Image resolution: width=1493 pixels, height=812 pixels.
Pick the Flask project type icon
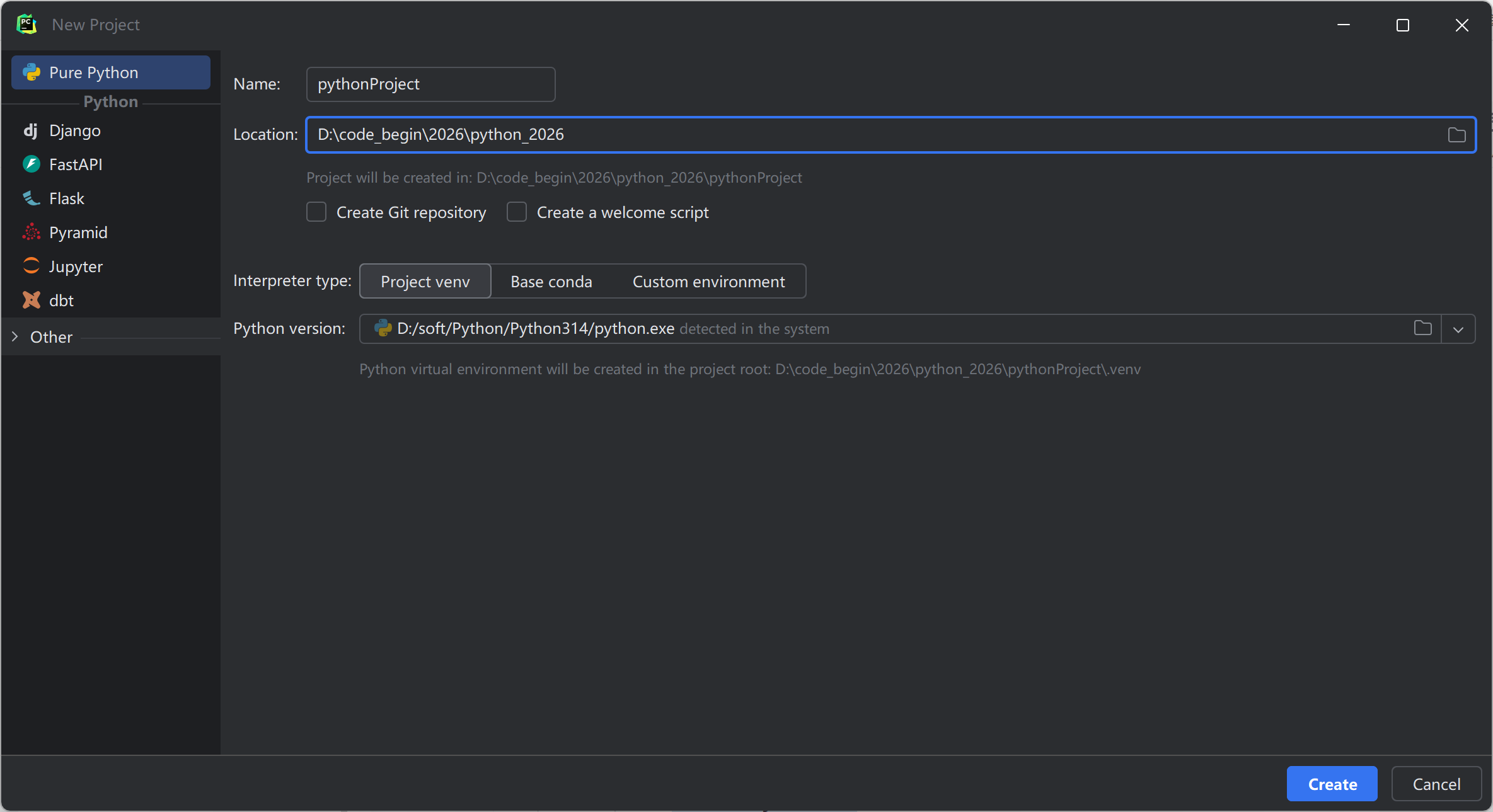(x=31, y=198)
